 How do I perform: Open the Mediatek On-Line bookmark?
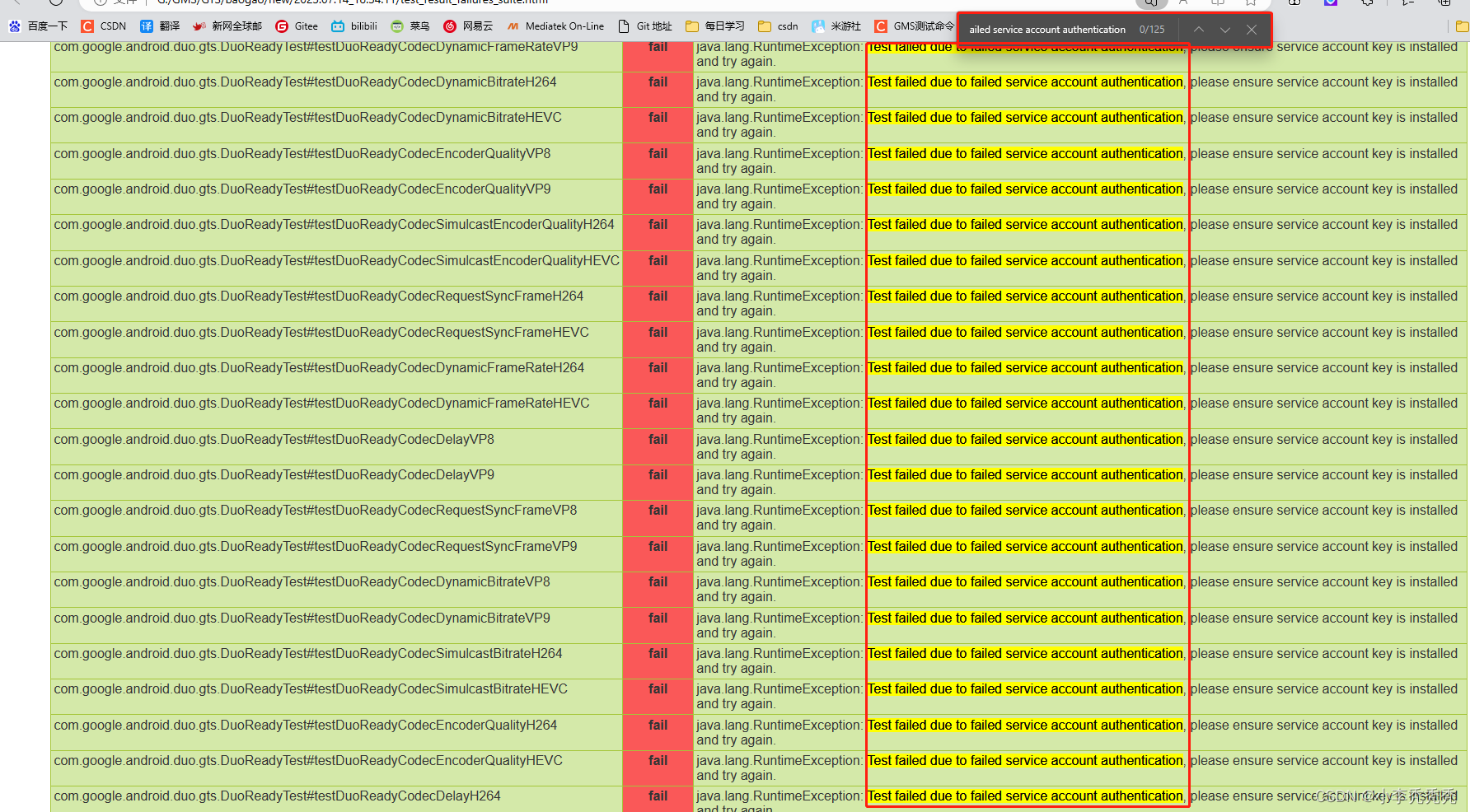(x=555, y=26)
